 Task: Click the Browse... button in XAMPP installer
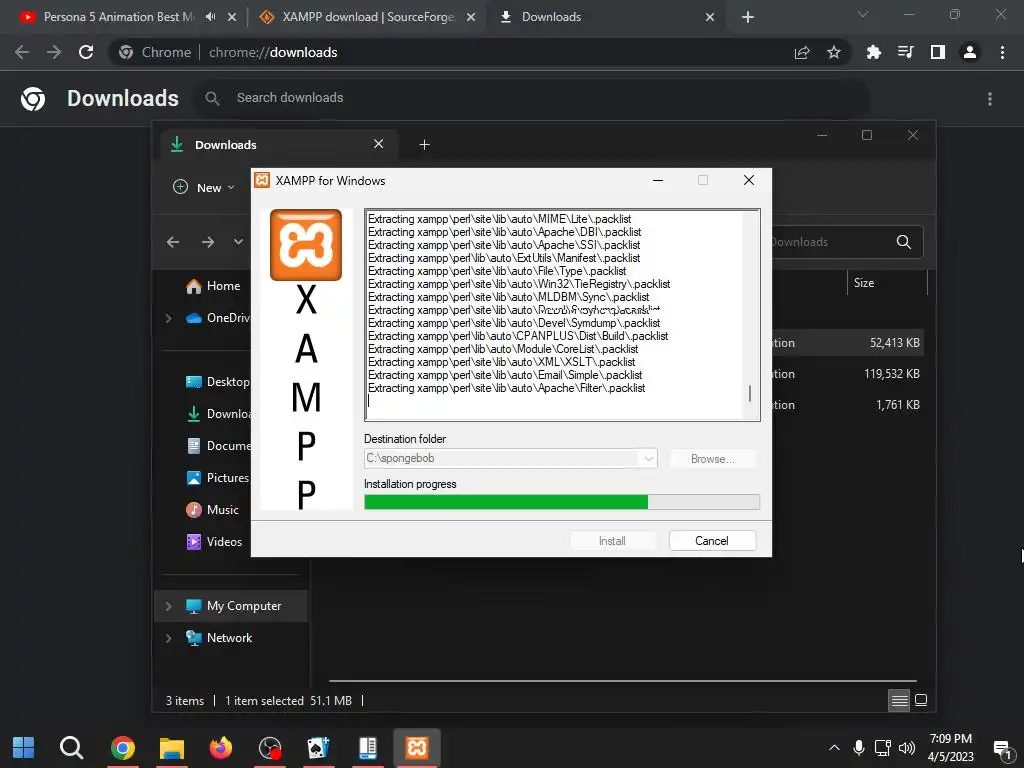point(712,459)
